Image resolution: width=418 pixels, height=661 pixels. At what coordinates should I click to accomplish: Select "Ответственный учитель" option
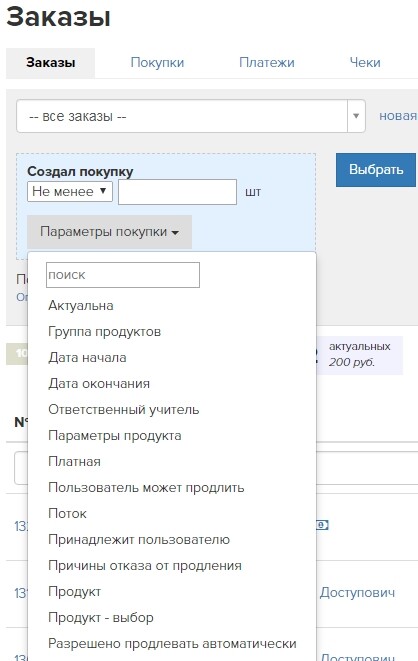point(123,409)
